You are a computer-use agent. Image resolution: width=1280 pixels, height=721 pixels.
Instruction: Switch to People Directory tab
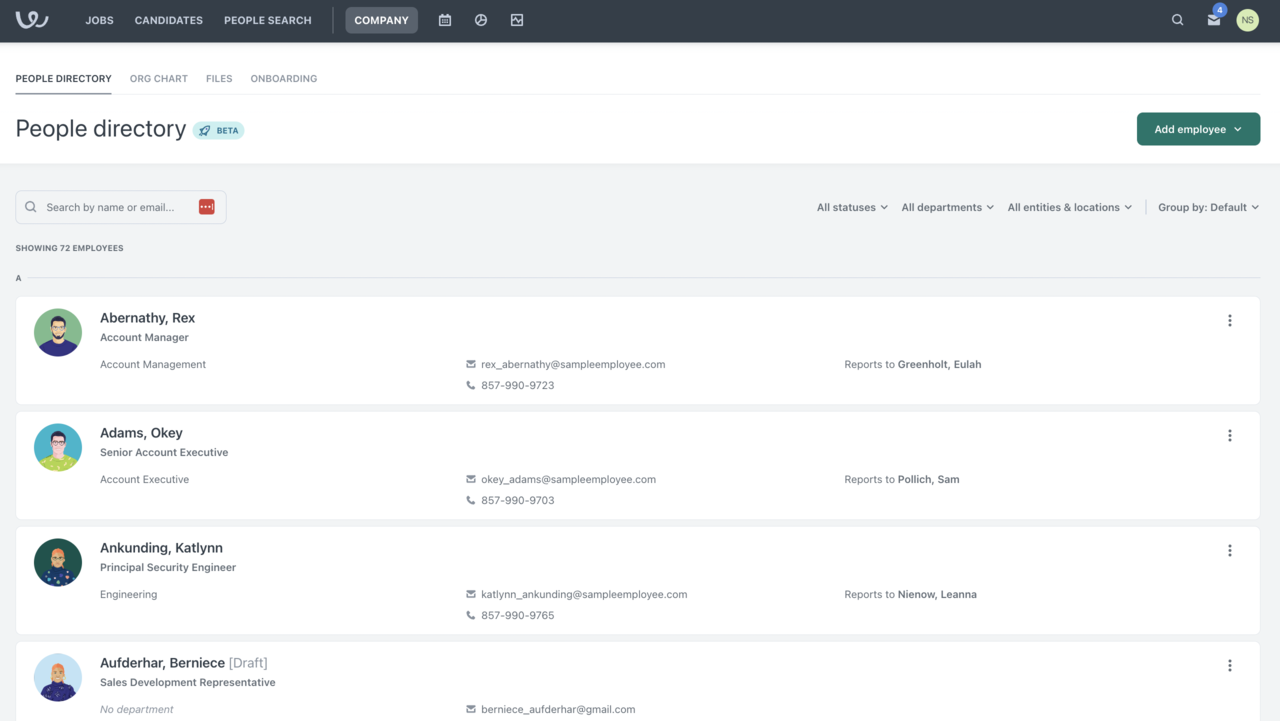(64, 79)
